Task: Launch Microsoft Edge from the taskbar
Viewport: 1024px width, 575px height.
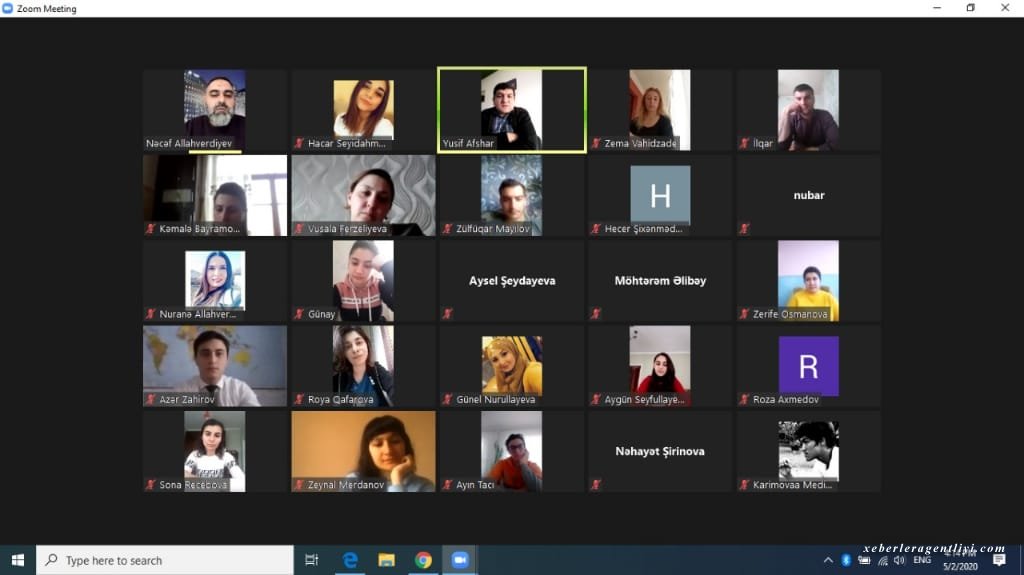Action: point(350,560)
